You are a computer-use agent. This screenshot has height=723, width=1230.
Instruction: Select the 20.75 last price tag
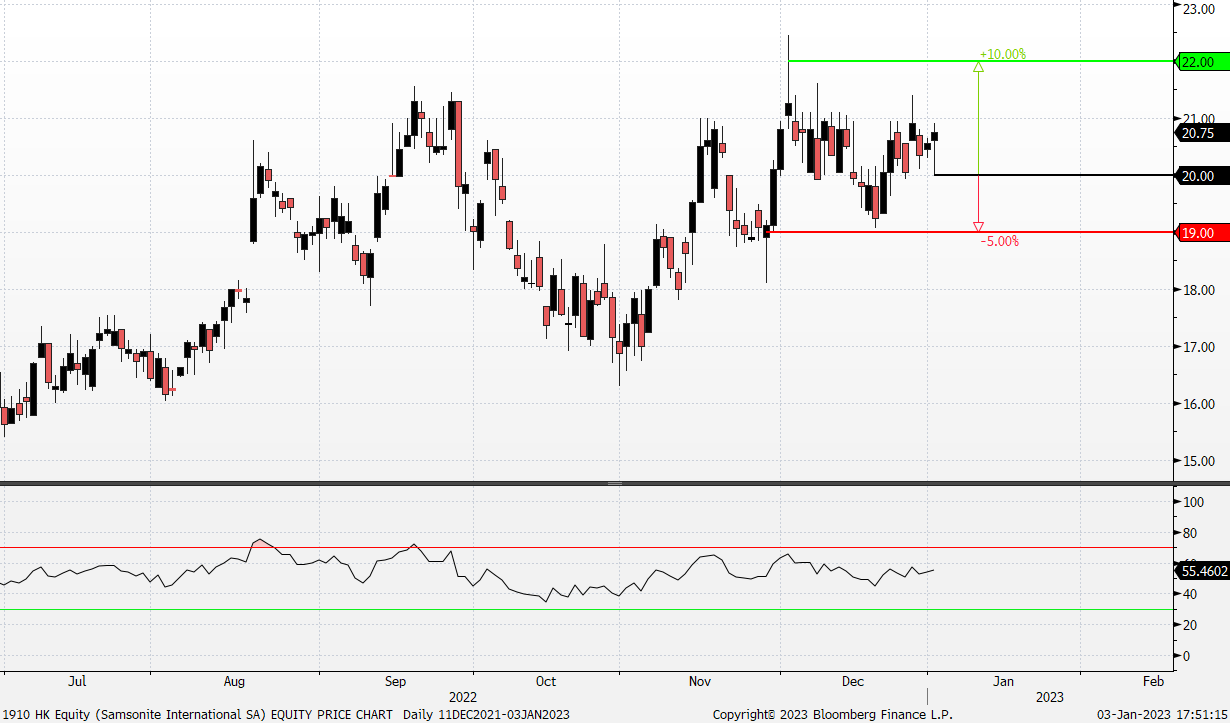[1198, 133]
